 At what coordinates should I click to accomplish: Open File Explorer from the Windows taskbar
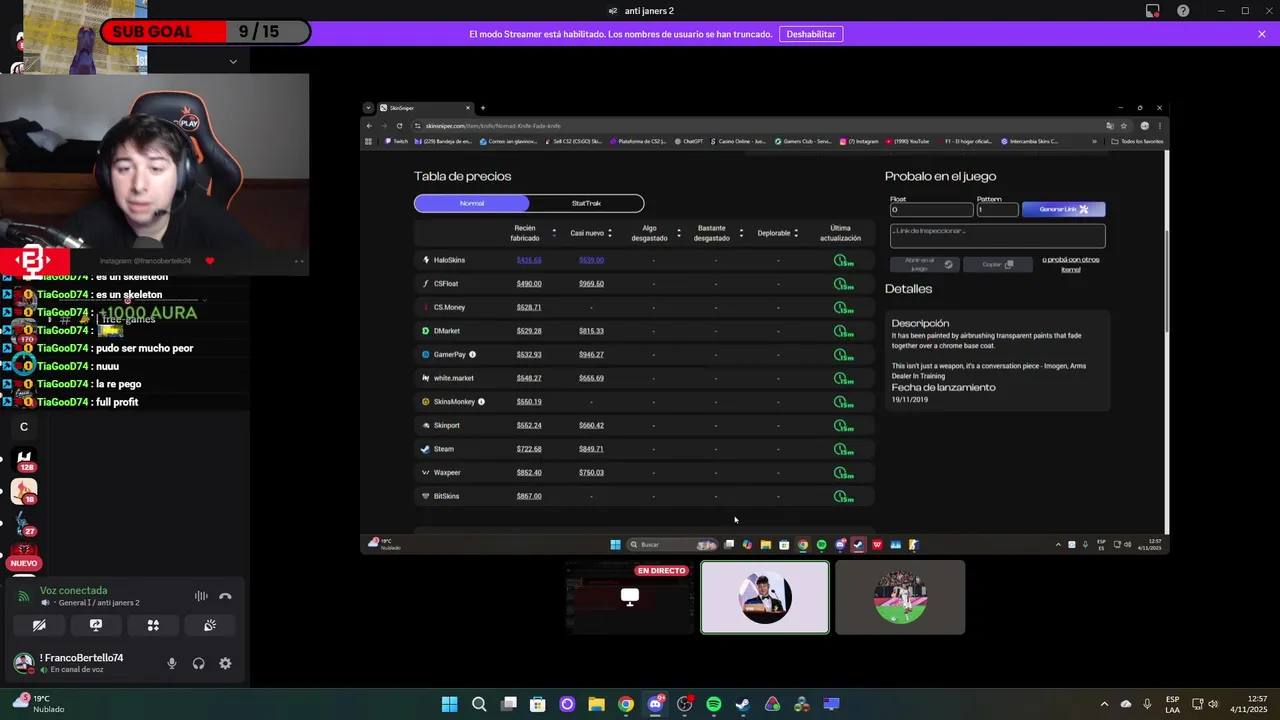point(596,704)
